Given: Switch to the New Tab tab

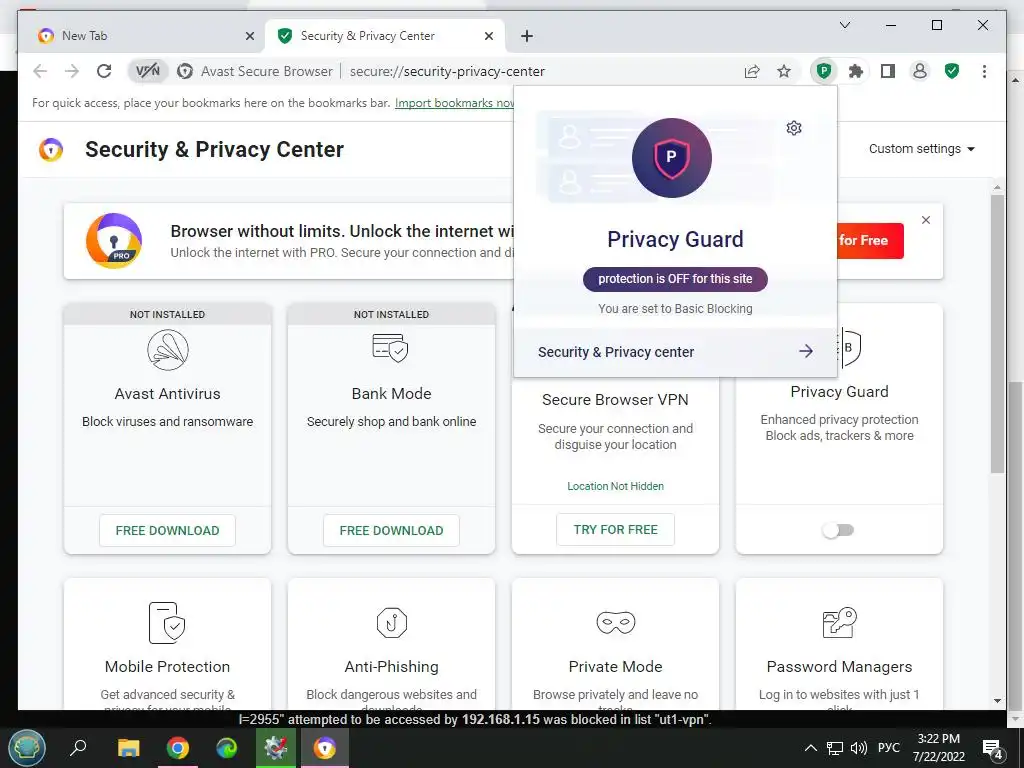Looking at the screenshot, I should (x=142, y=36).
